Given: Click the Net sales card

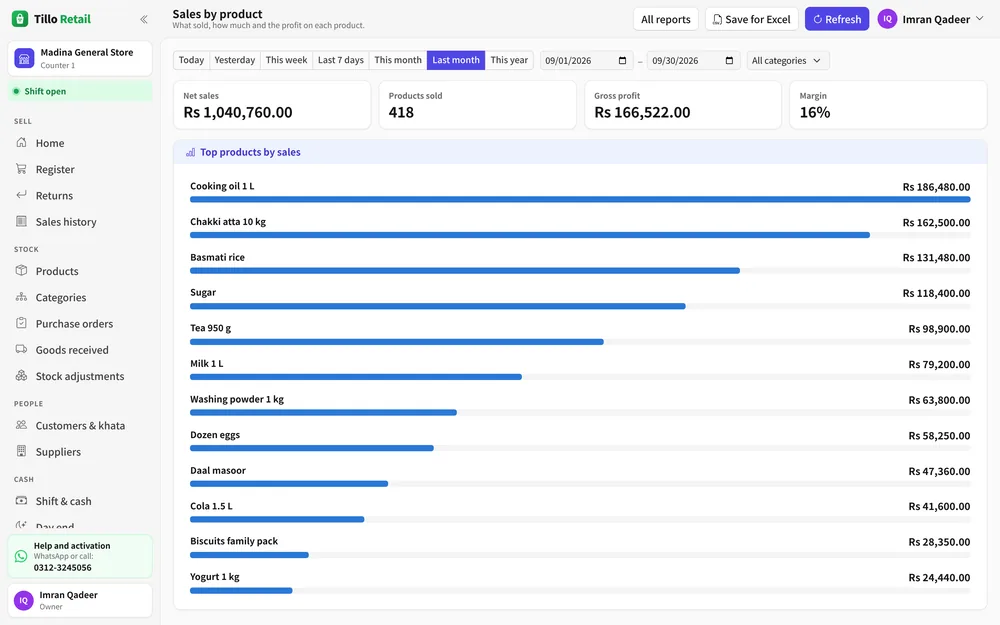Looking at the screenshot, I should click(272, 105).
